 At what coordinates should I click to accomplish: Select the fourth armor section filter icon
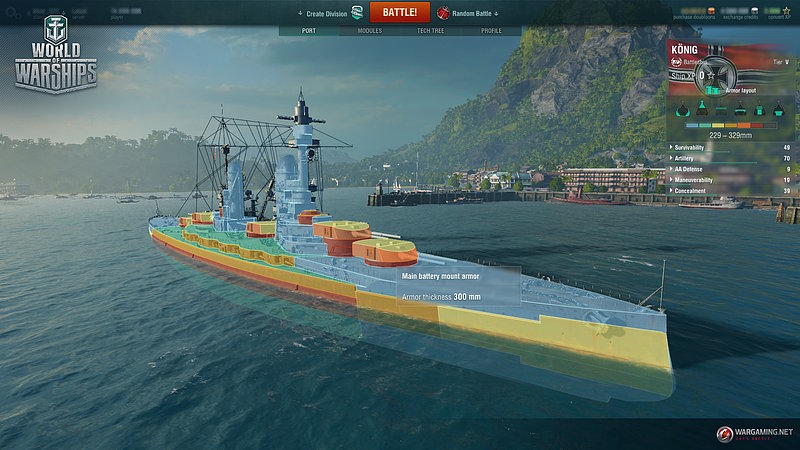click(x=740, y=109)
